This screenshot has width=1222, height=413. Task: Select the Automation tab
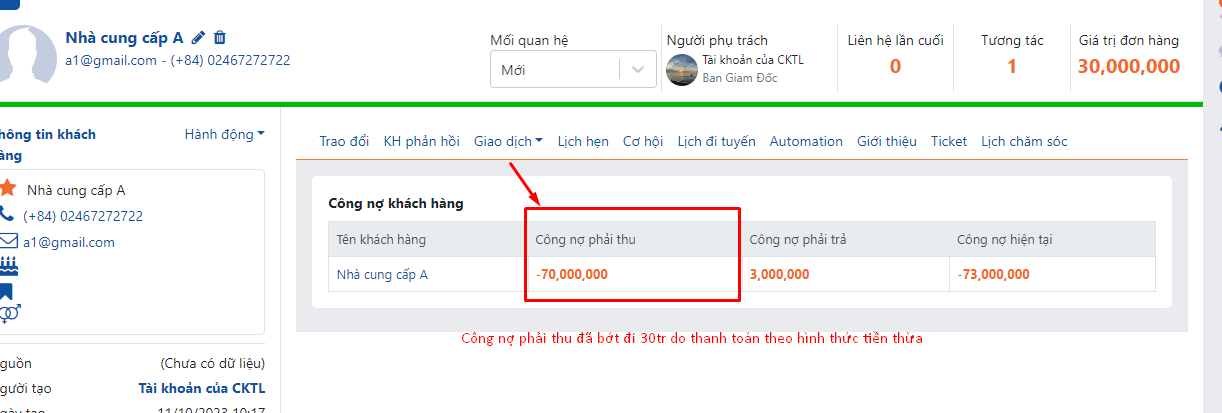pos(806,141)
